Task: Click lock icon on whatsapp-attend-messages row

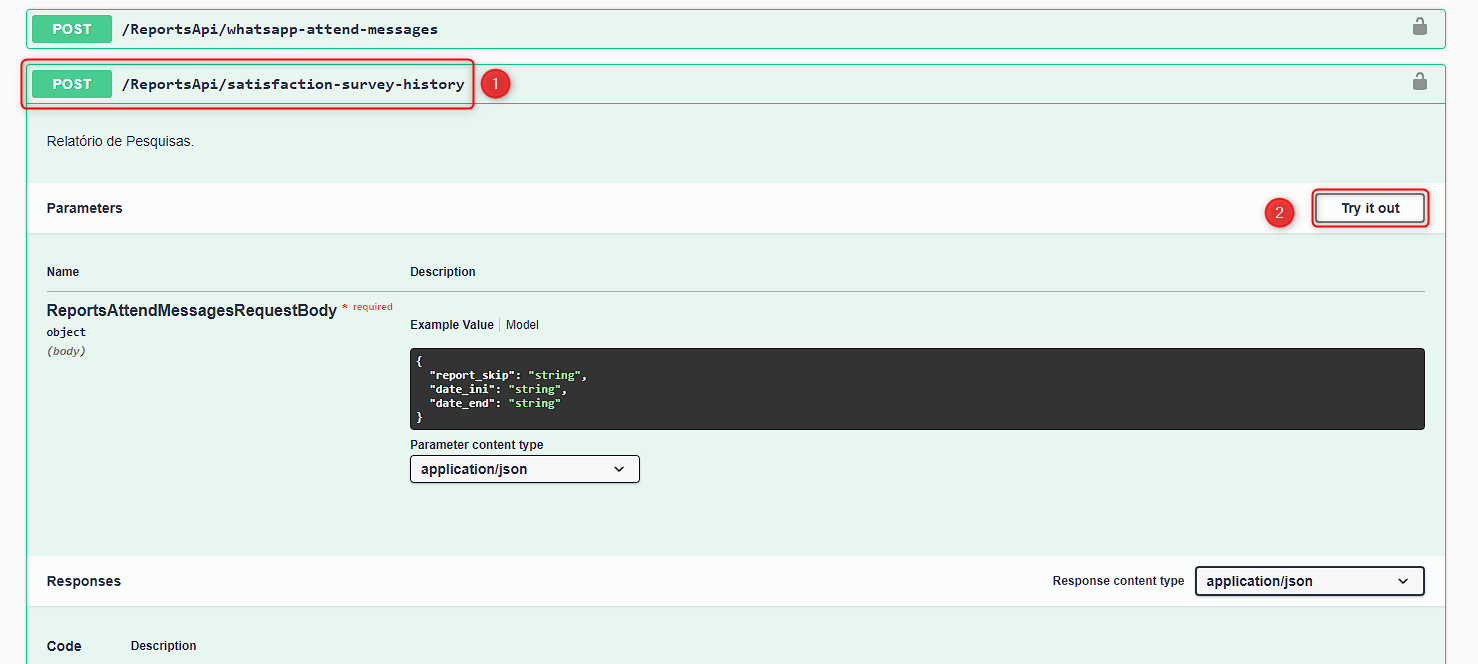Action: [1419, 27]
